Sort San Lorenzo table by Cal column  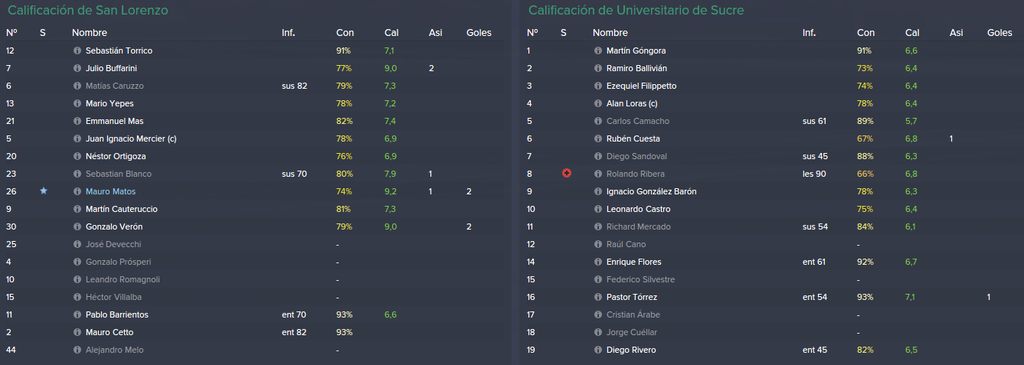point(391,33)
